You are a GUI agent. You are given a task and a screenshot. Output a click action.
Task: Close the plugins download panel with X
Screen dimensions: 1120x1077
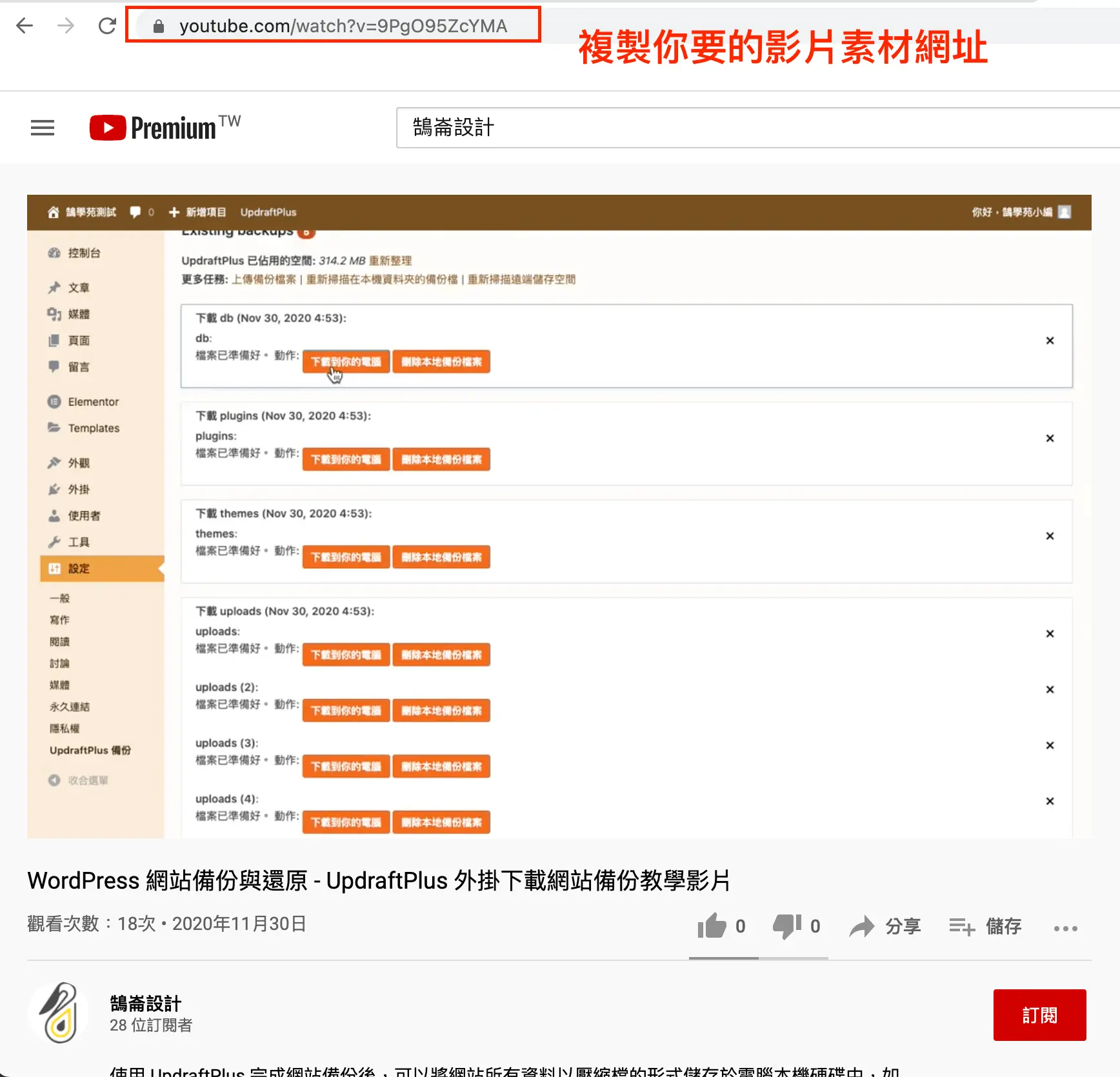(1050, 439)
